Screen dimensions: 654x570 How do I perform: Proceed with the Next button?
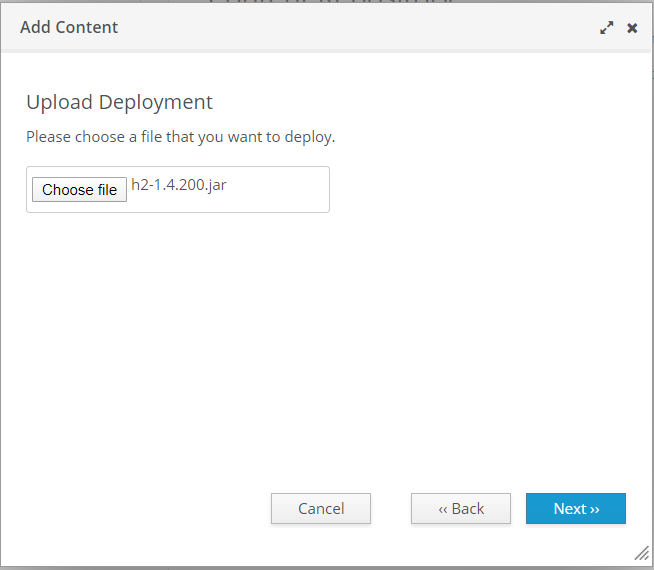click(x=576, y=508)
